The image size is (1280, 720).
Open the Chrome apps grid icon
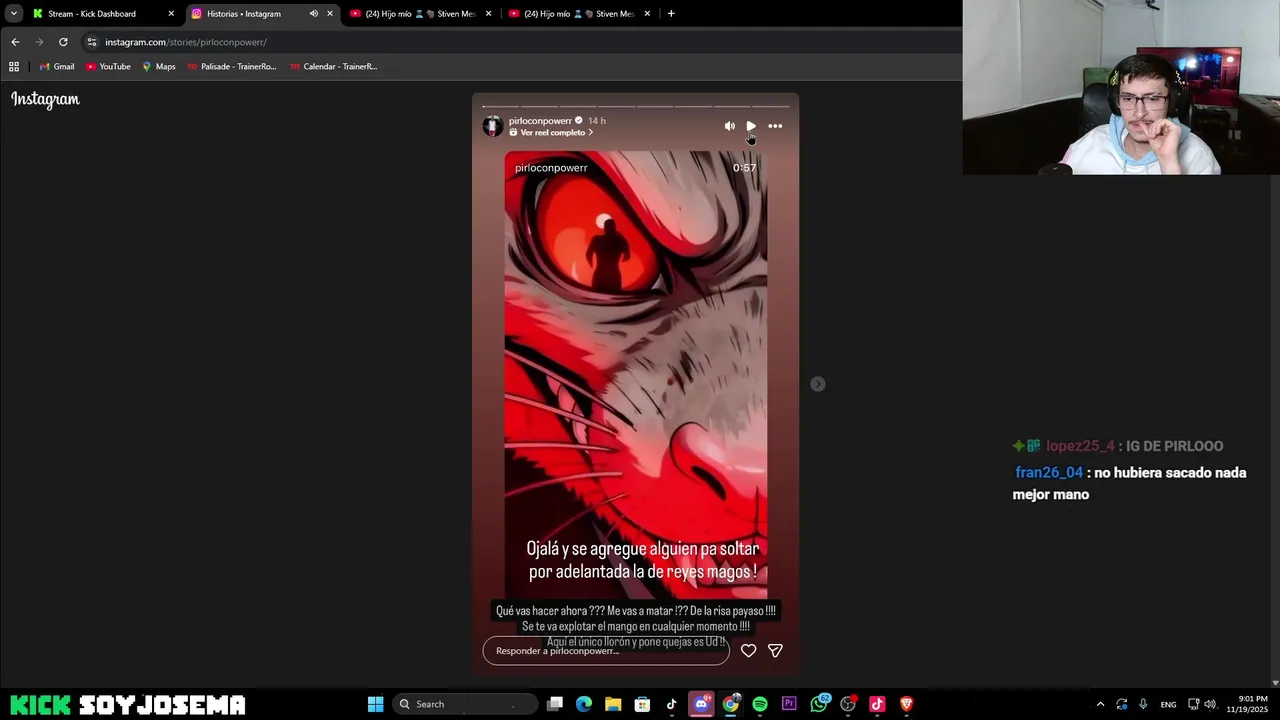pos(14,67)
